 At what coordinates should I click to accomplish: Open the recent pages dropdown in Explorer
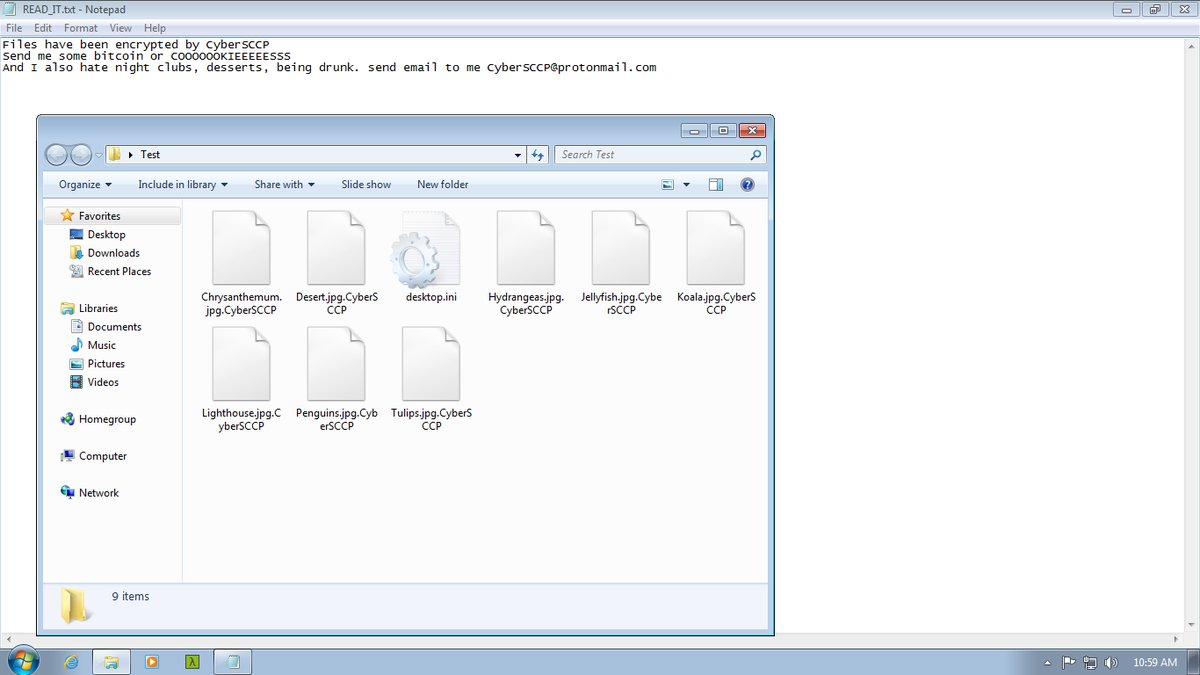pyautogui.click(x=99, y=155)
